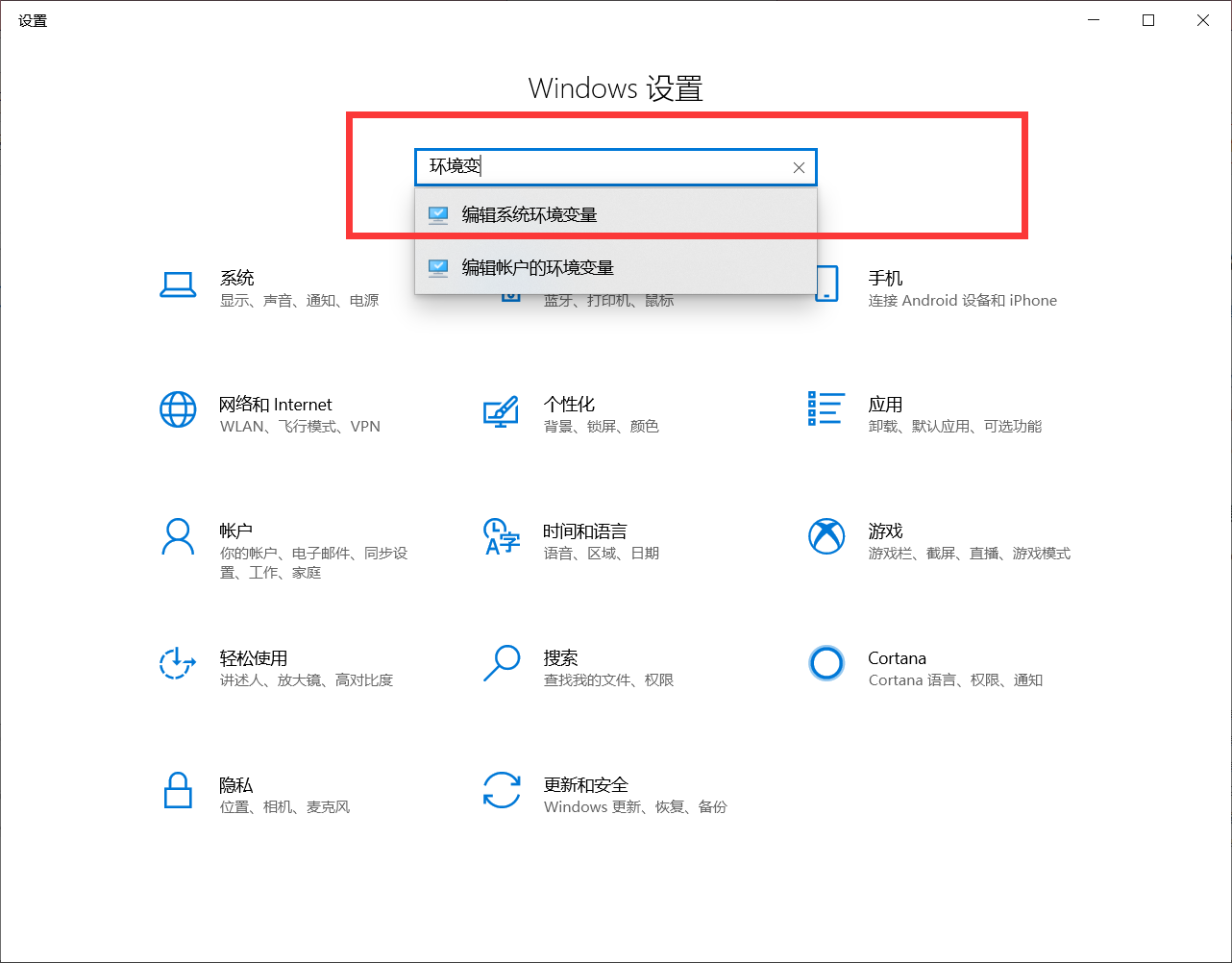Screen dimensions: 1232x963
Task: Open the 应用 list icon
Action: tap(825, 408)
